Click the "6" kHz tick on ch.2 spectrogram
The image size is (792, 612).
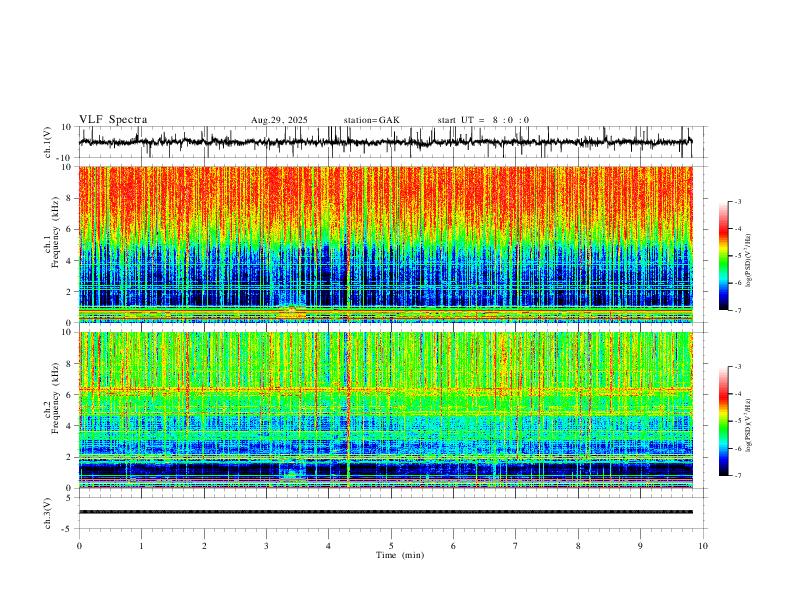tap(70, 395)
